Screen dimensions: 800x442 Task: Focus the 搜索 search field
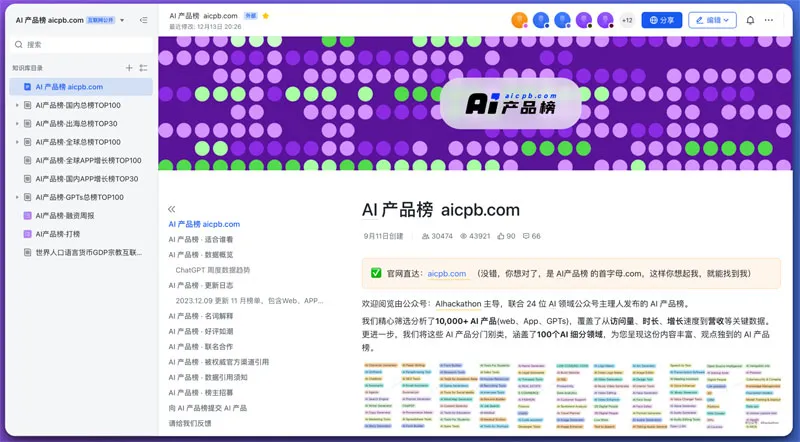coord(81,44)
